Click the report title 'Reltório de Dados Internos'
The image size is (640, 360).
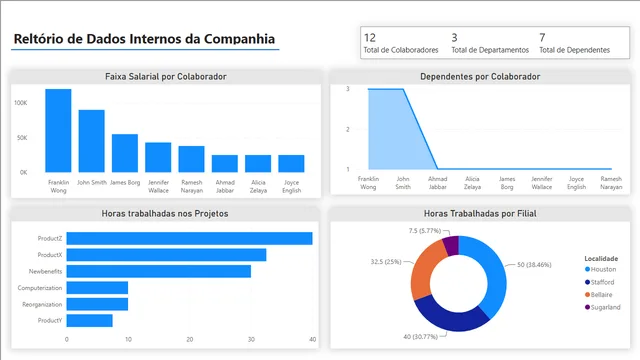(x=144, y=39)
